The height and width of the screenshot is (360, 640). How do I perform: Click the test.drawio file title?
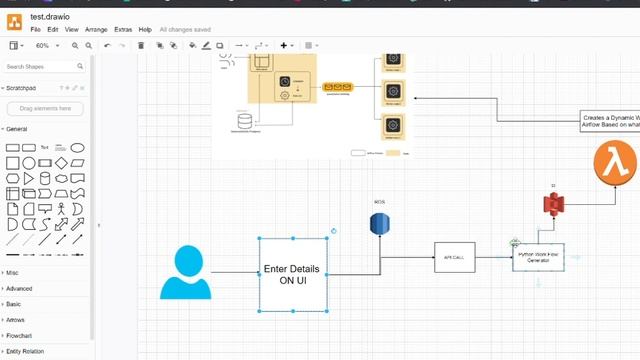(50, 17)
